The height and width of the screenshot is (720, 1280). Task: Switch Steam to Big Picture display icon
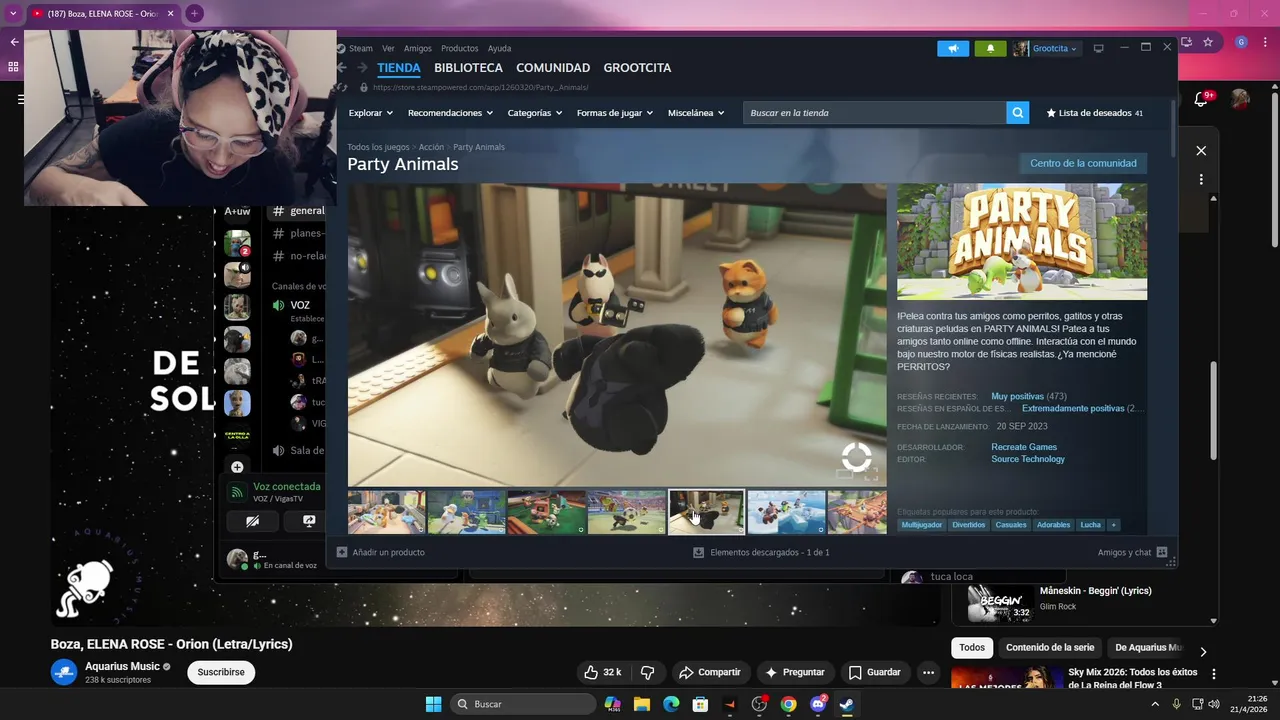pyautogui.click(x=1098, y=48)
